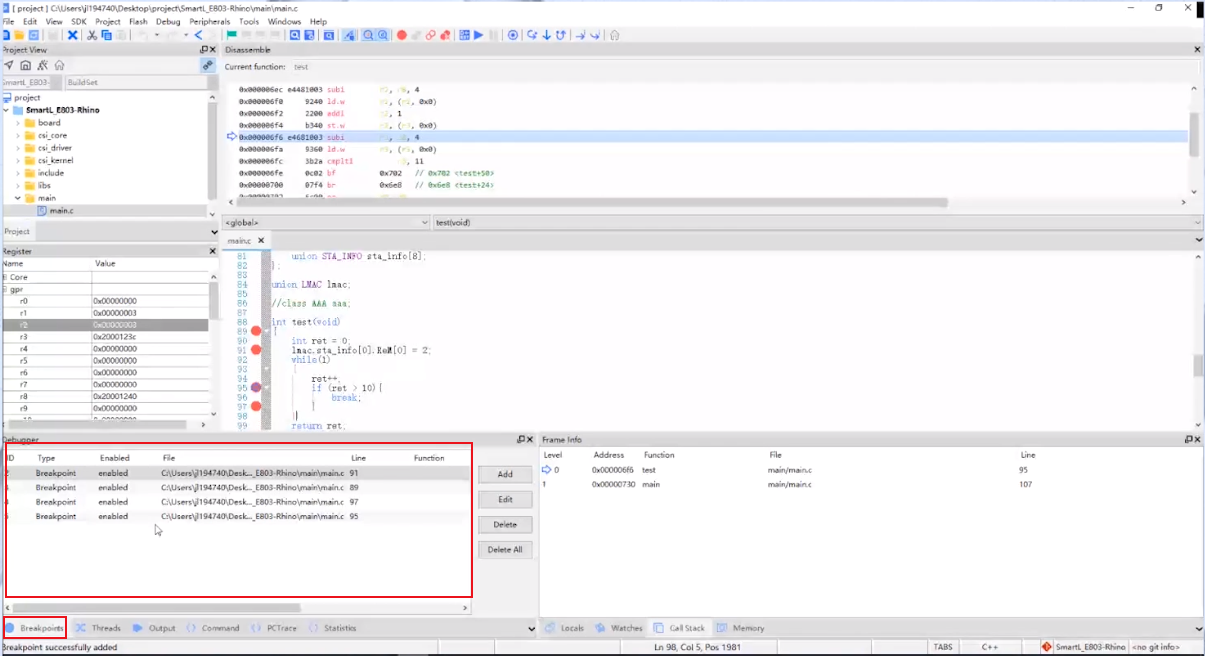
Task: Close the main.c editor tab
Action: pos(262,240)
